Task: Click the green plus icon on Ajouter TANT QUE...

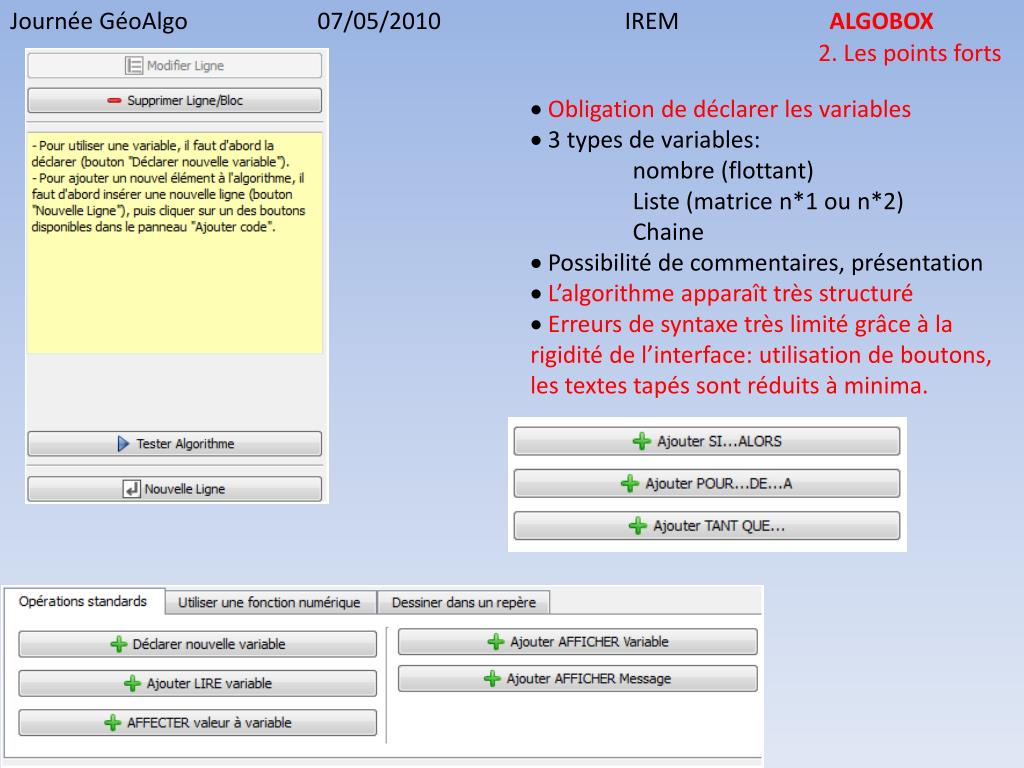Action: coord(637,526)
